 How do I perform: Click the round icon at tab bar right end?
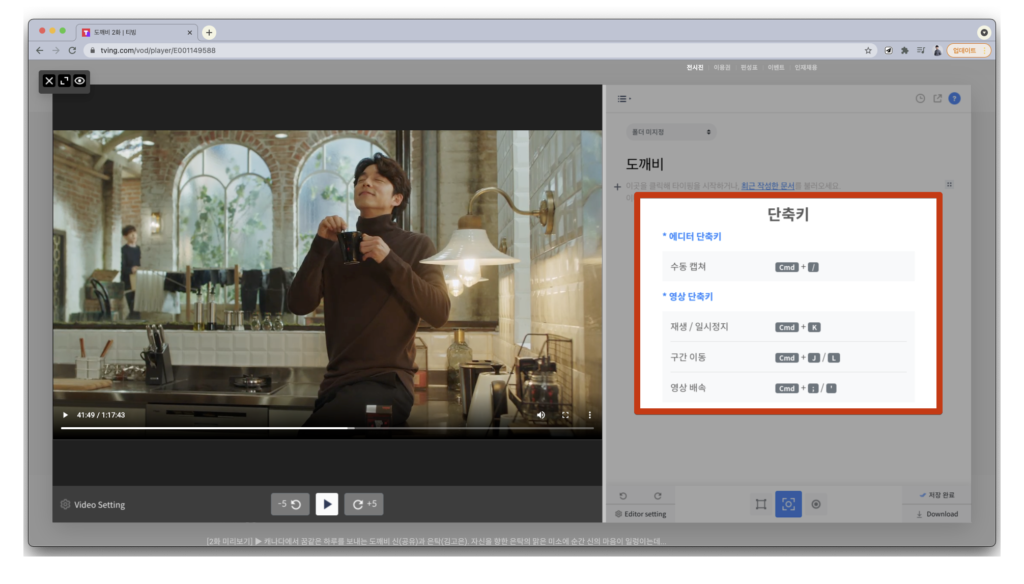tap(984, 32)
